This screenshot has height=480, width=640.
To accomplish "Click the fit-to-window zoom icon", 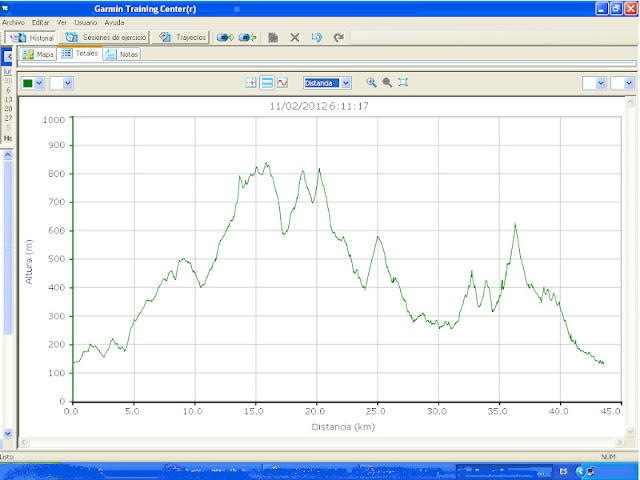I will click(403, 82).
